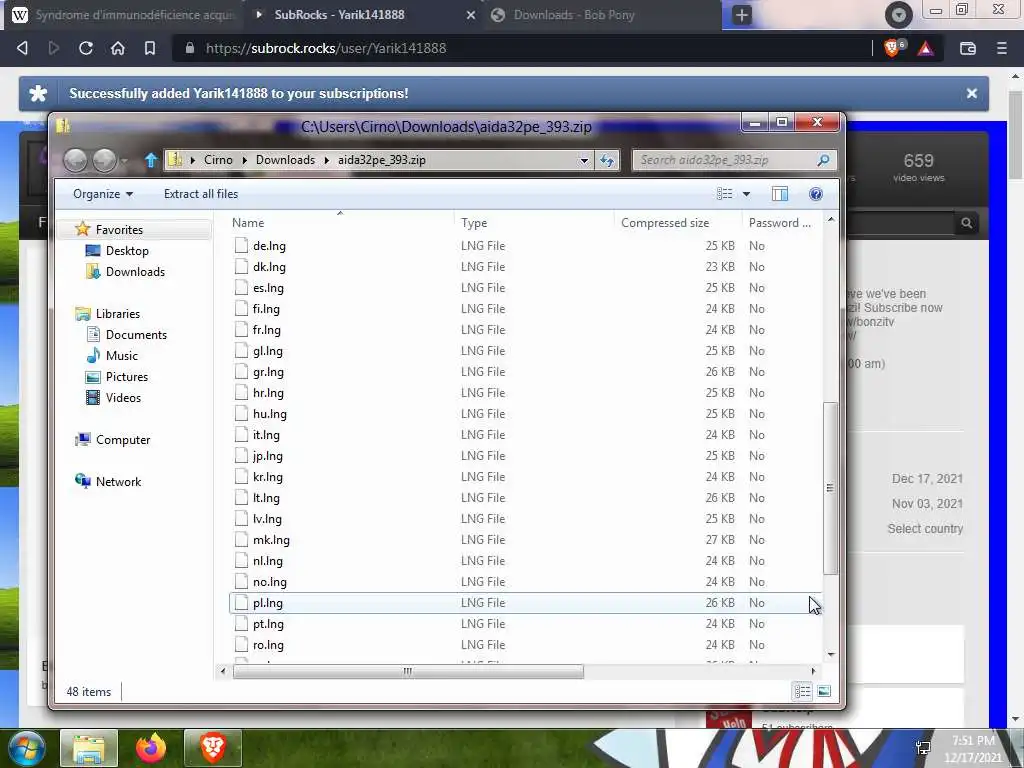Viewport: 1024px width, 768px height.
Task: Click Explorer Up arrow button
Action: (151, 160)
